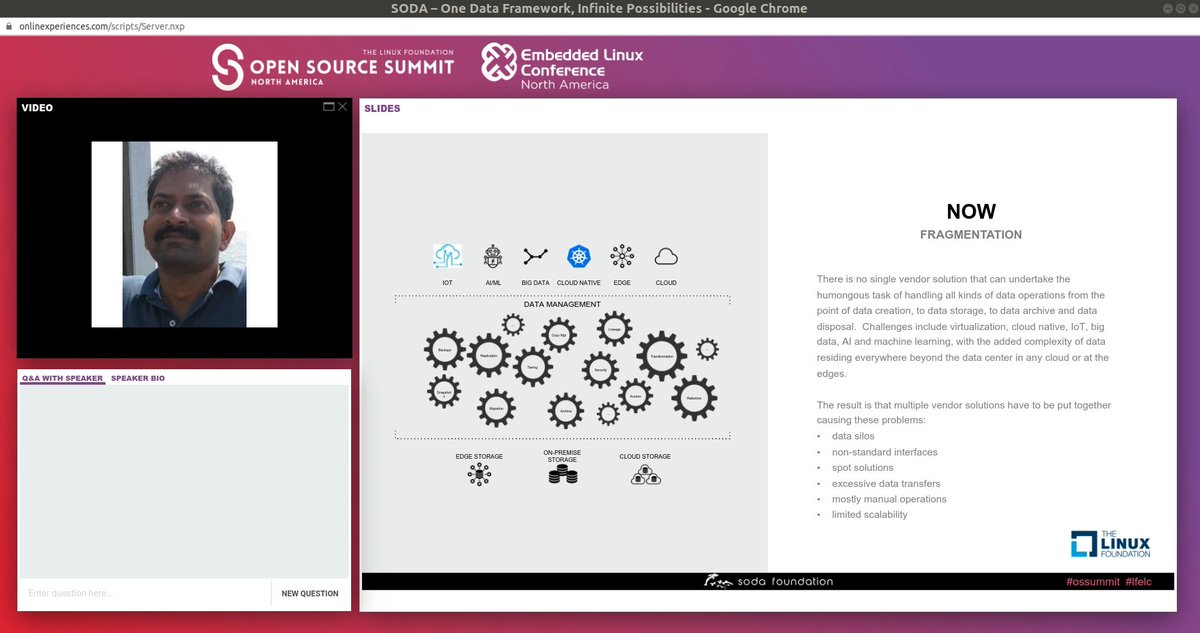The image size is (1200, 633).
Task: Click the FRAGMENTATION subtitle
Action: coord(971,235)
